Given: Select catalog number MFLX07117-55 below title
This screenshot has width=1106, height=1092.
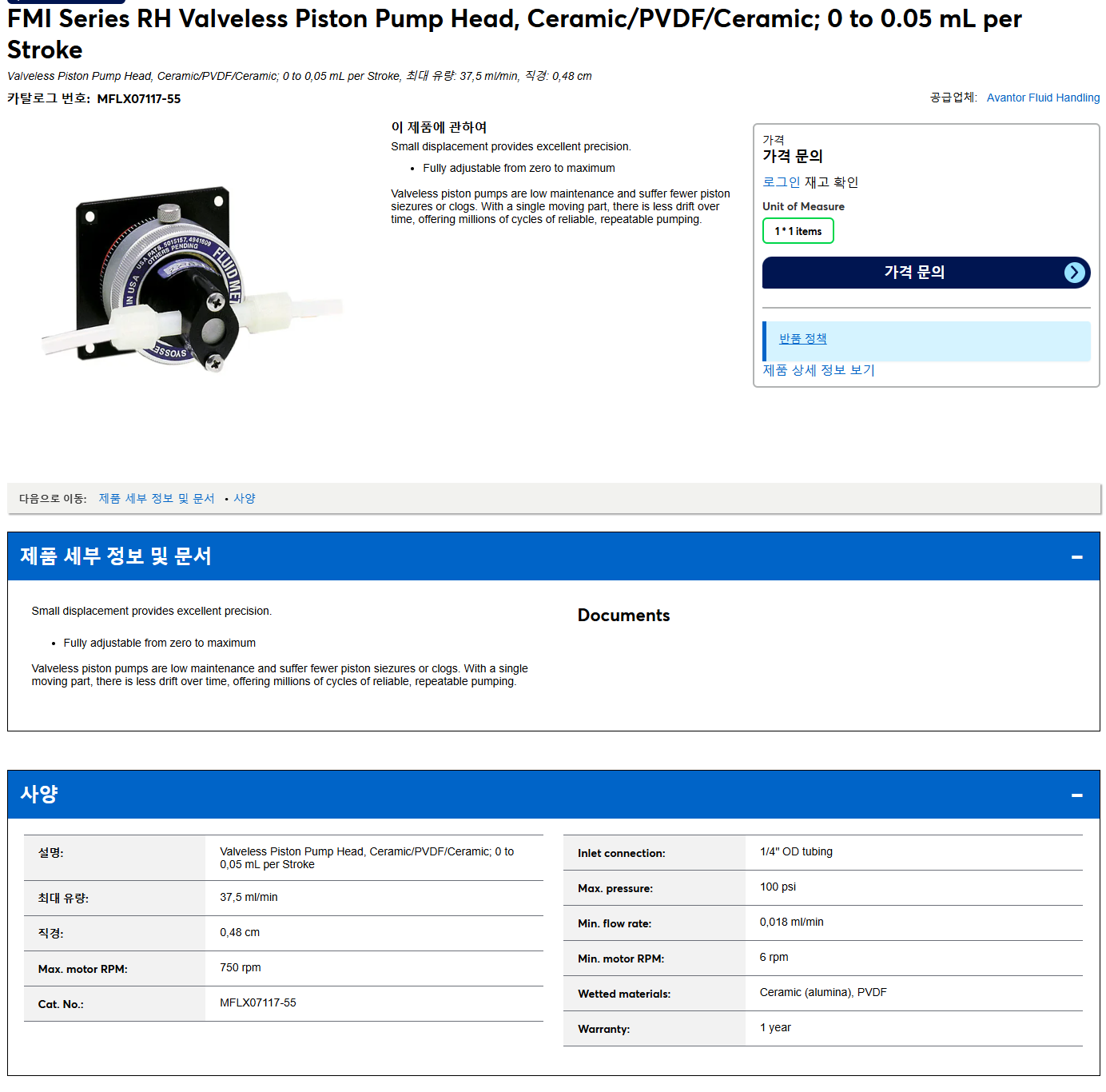Looking at the screenshot, I should (139, 99).
